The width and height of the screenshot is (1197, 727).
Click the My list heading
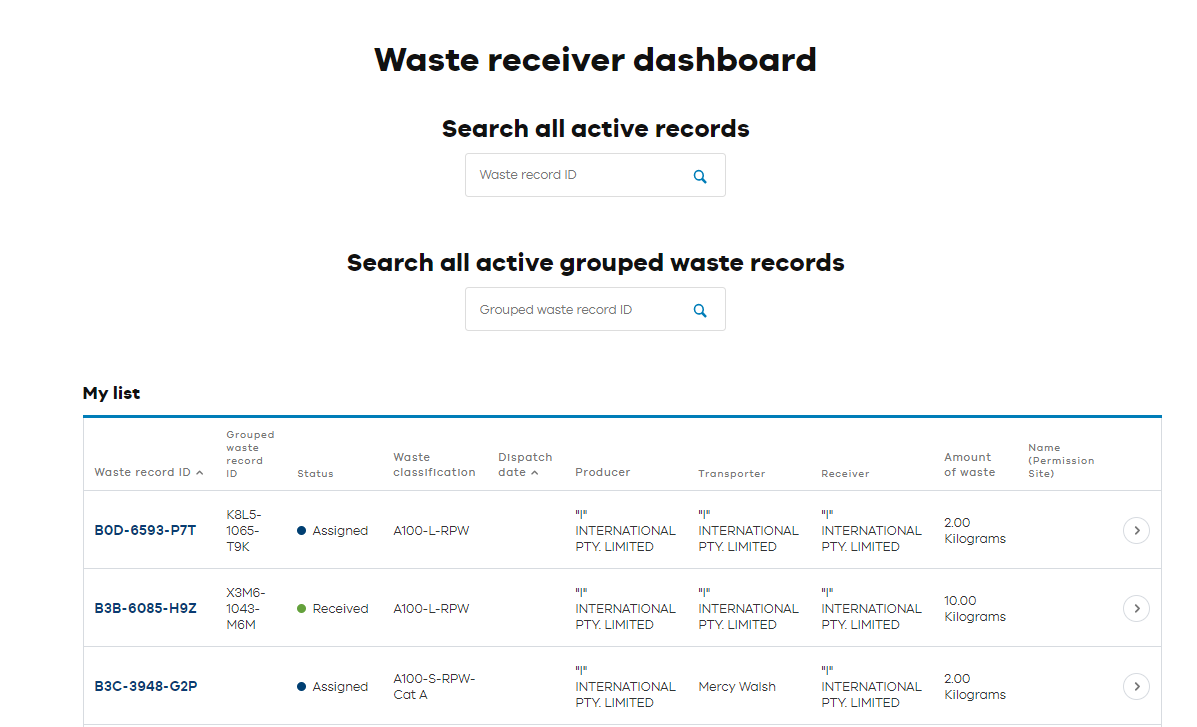coord(111,393)
